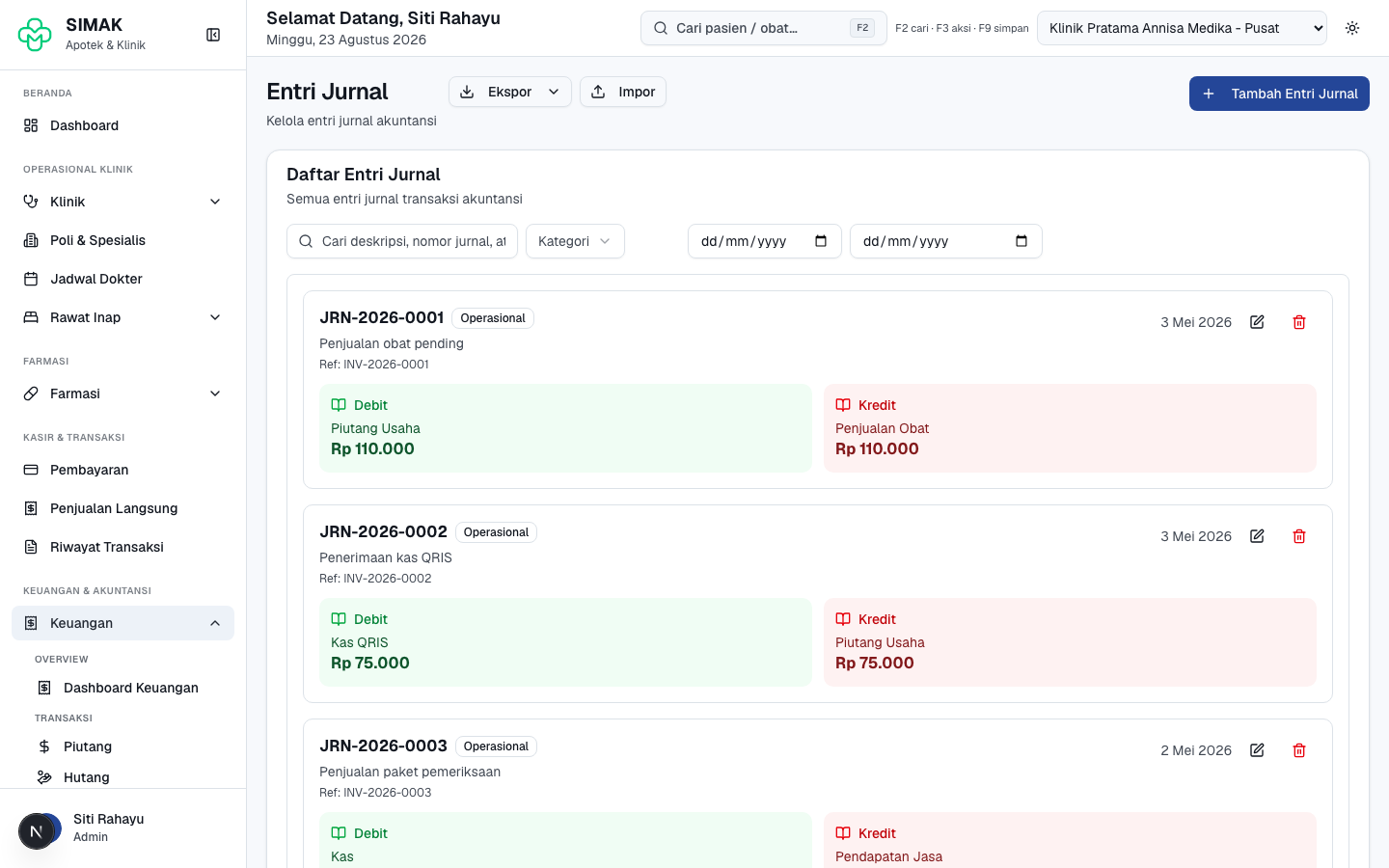Screen dimensions: 1389x868
Task: Go to Piutang submenu item
Action: 129,746
